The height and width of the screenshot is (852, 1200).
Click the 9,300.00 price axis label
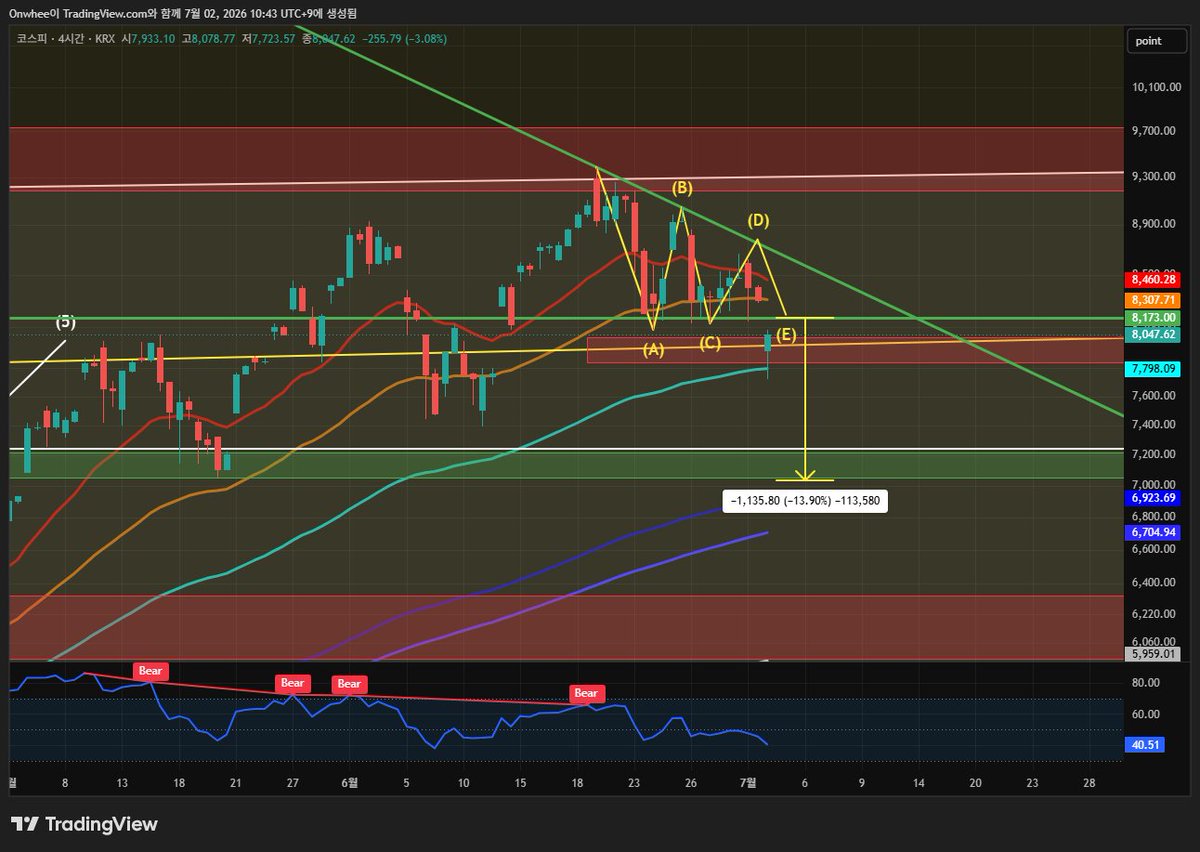(x=1154, y=176)
